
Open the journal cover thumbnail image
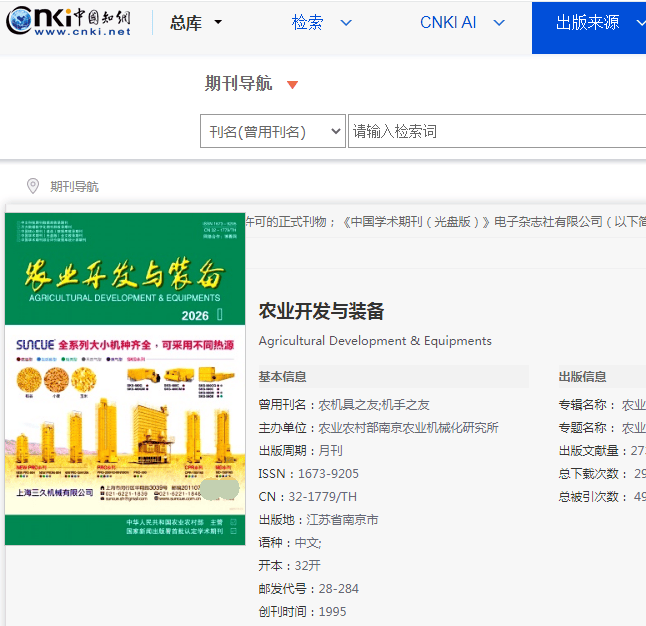click(125, 380)
